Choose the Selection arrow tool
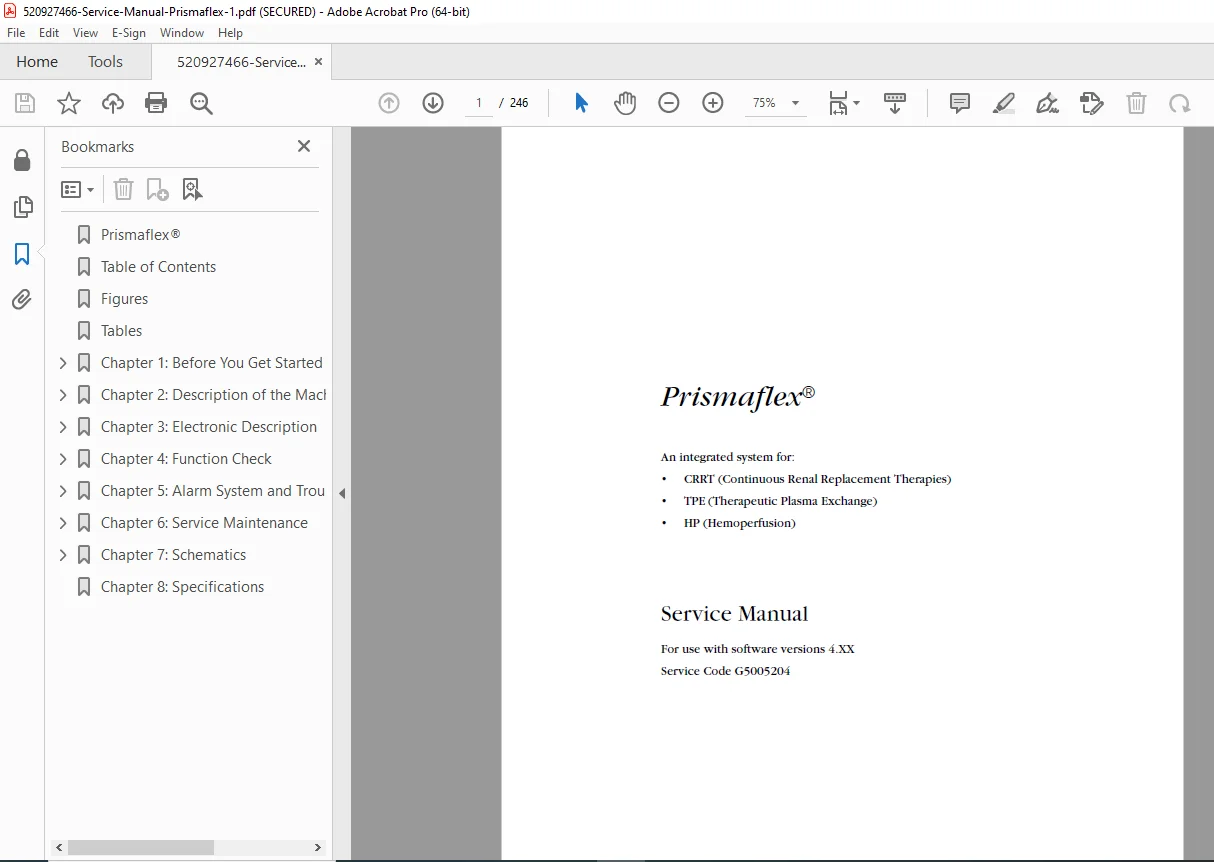1214x862 pixels. click(x=581, y=103)
